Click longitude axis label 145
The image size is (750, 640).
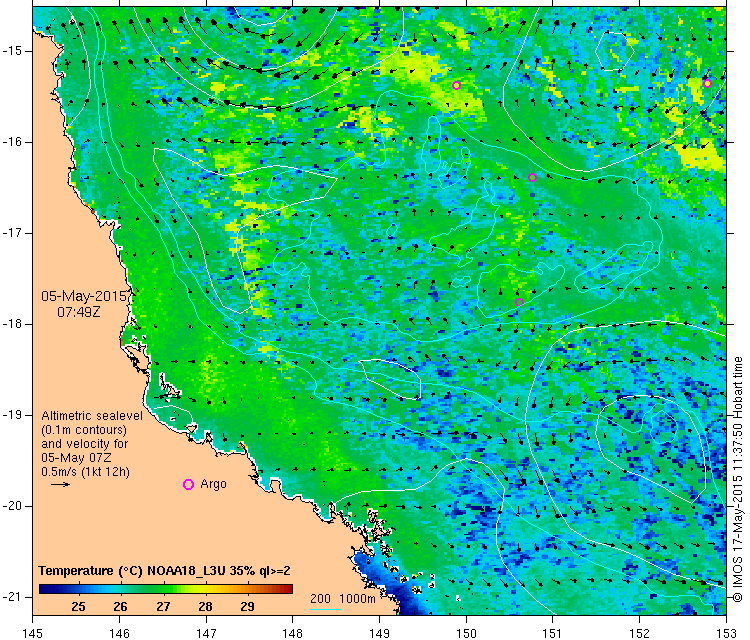(x=33, y=633)
